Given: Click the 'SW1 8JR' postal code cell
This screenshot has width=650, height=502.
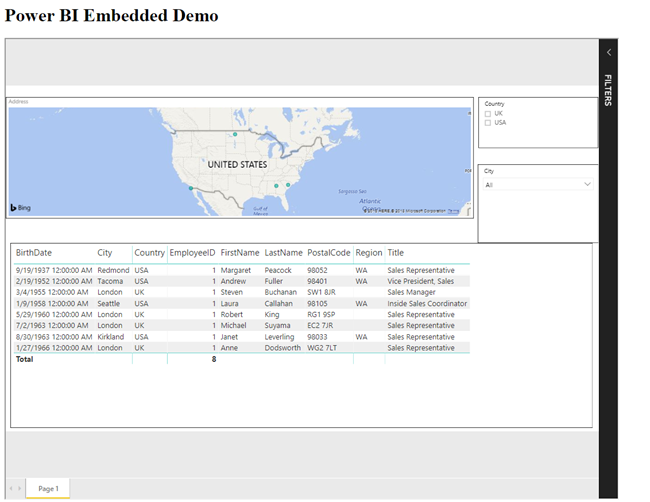Looking at the screenshot, I should [321, 292].
